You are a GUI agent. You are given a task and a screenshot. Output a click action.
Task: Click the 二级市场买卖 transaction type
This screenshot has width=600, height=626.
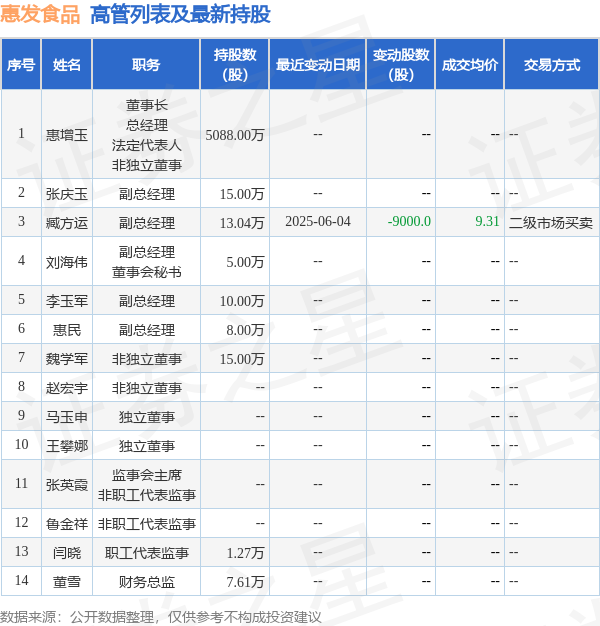[x=551, y=223]
